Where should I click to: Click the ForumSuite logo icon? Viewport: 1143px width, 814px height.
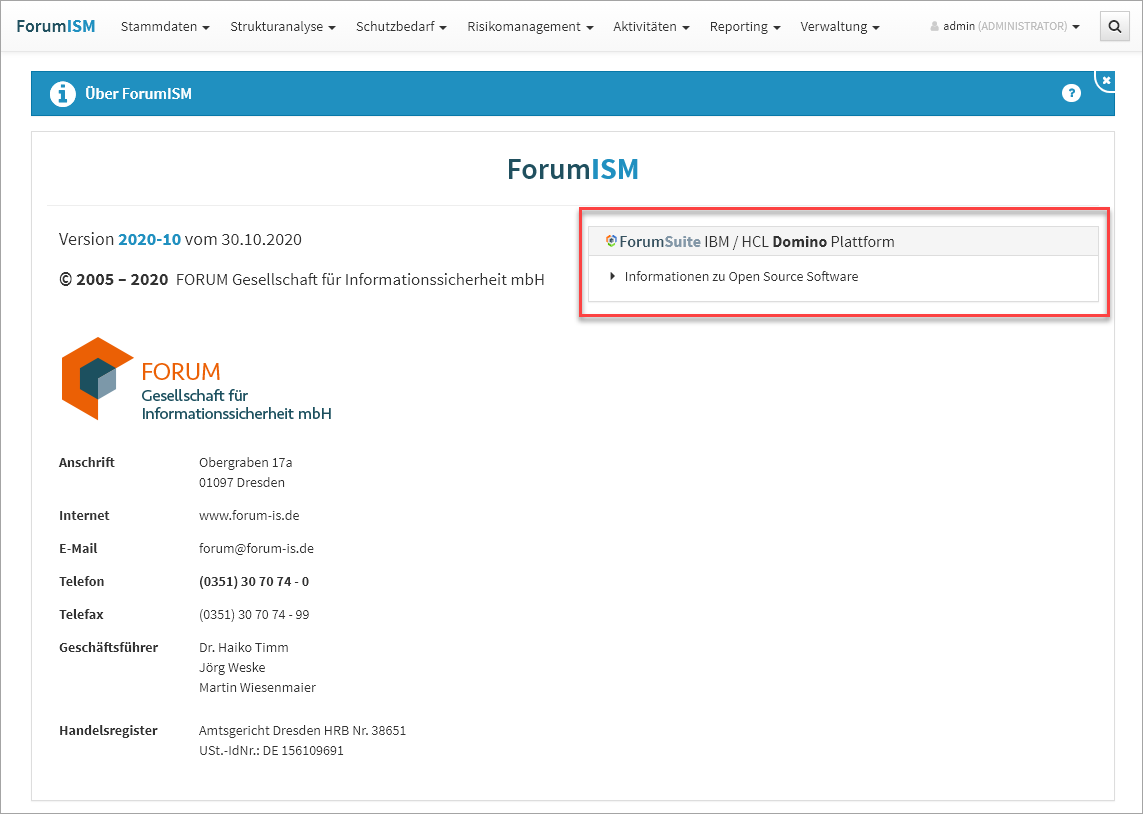611,241
